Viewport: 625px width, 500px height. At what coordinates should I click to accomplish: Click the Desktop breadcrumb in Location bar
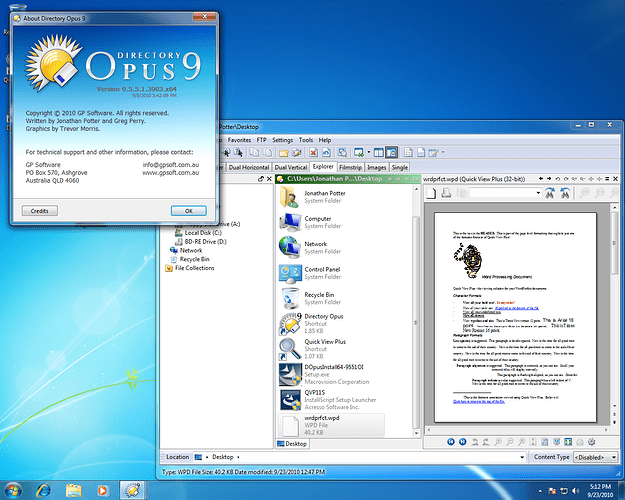(x=222, y=457)
